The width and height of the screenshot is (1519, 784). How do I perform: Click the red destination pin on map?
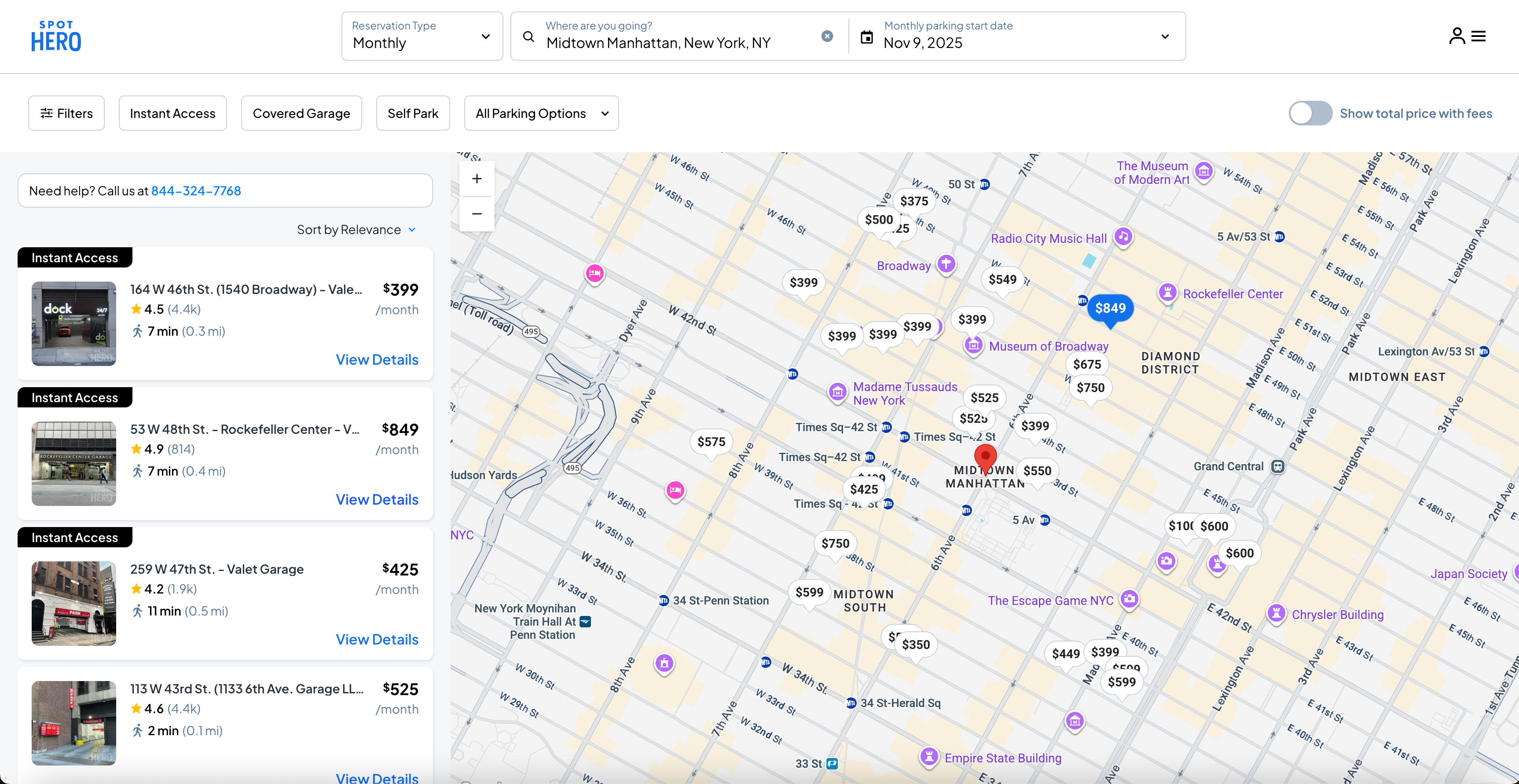coord(985,458)
